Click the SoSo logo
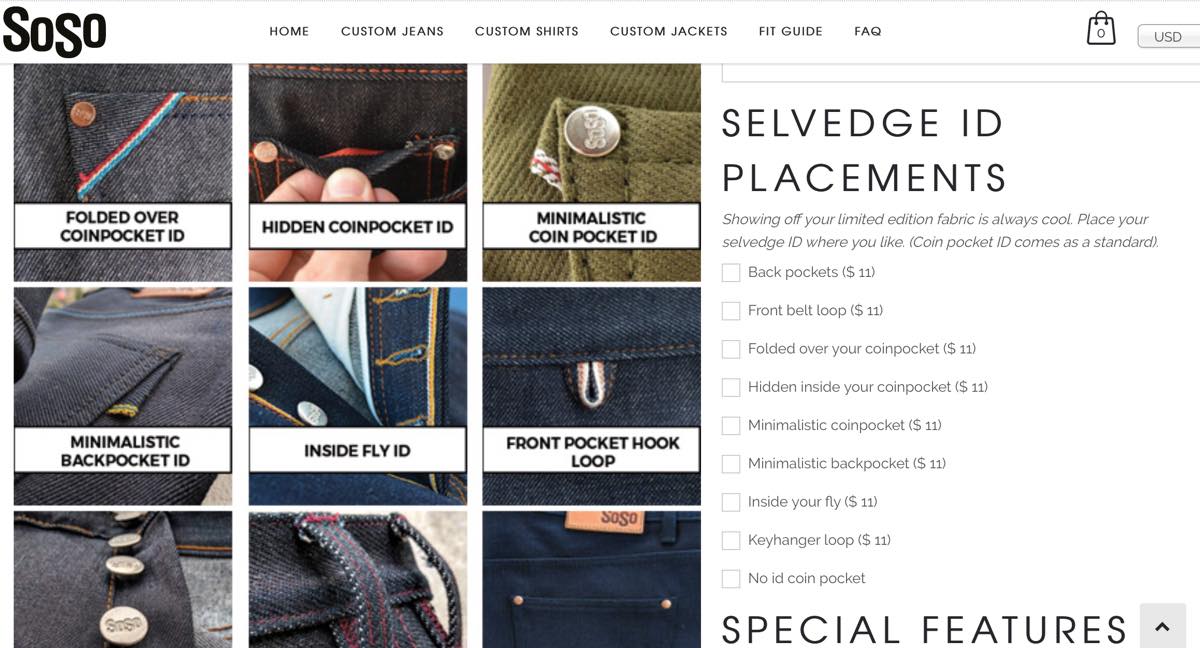This screenshot has height=648, width=1200. point(54,30)
